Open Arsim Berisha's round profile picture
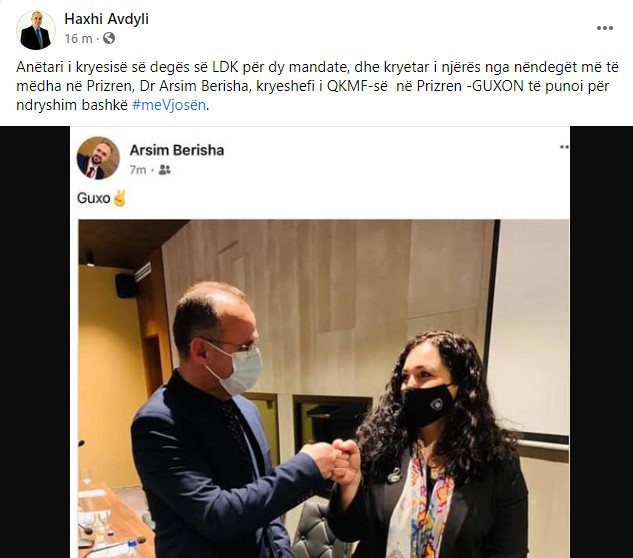This screenshot has width=633, height=558. pyautogui.click(x=98, y=158)
